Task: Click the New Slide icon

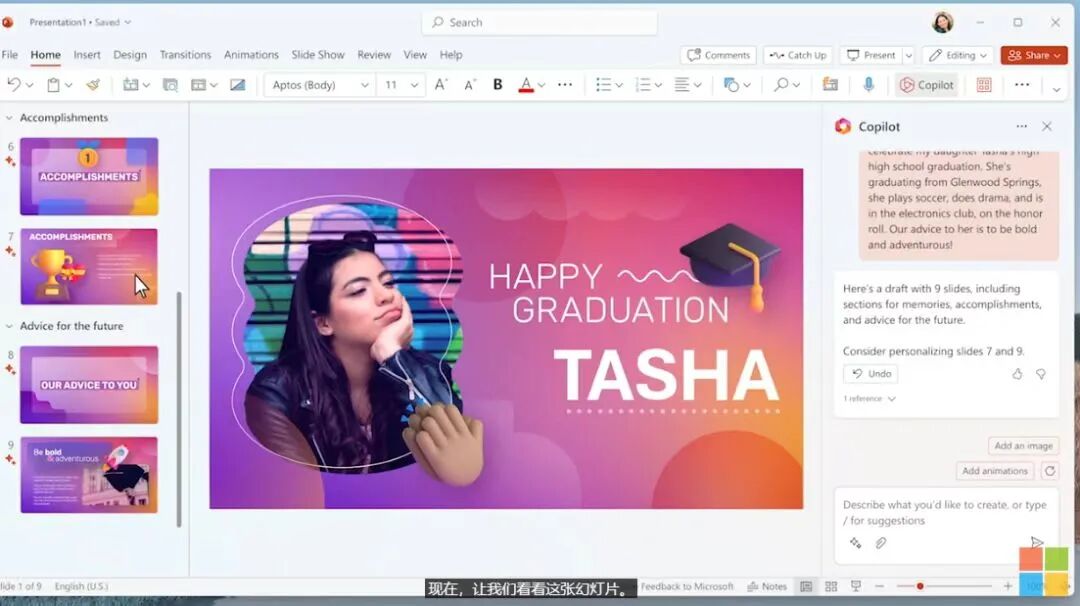Action: pos(130,85)
